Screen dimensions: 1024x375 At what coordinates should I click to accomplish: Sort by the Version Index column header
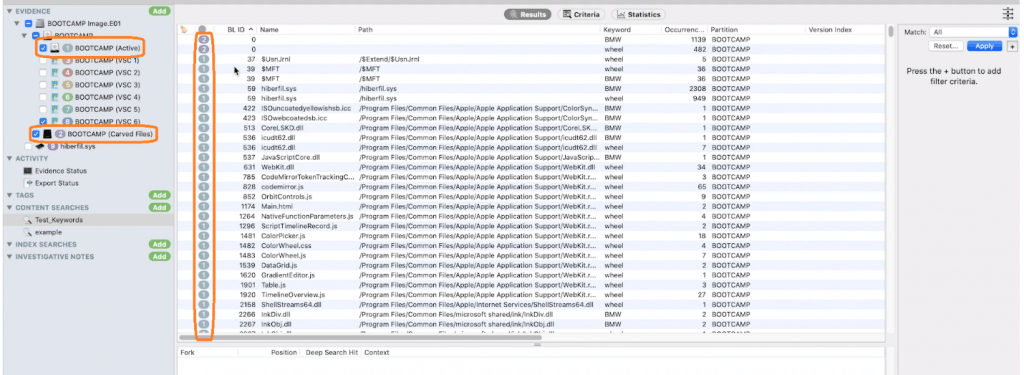point(845,30)
